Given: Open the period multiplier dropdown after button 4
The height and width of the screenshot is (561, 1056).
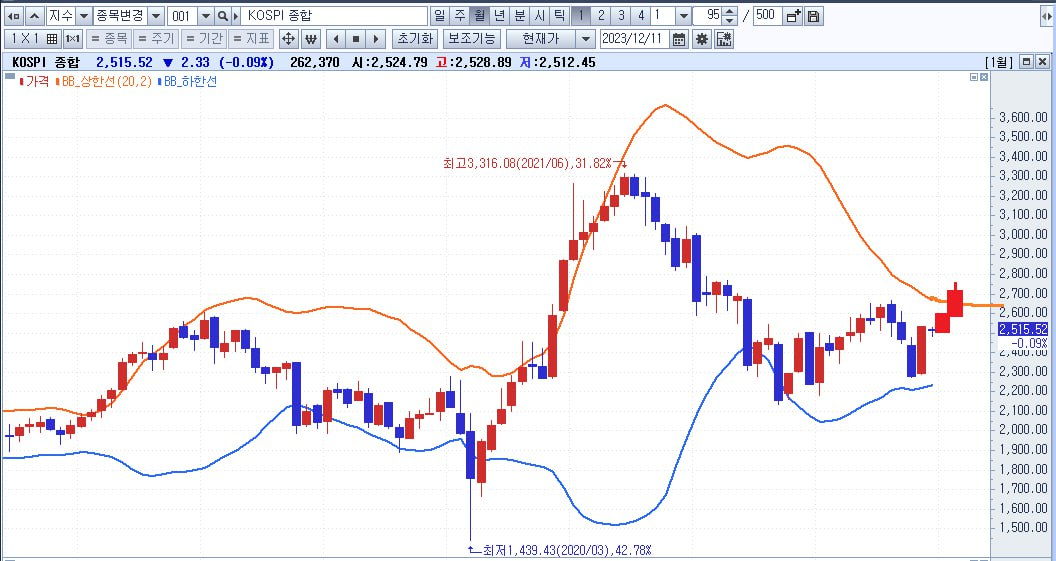Looking at the screenshot, I should coord(683,15).
